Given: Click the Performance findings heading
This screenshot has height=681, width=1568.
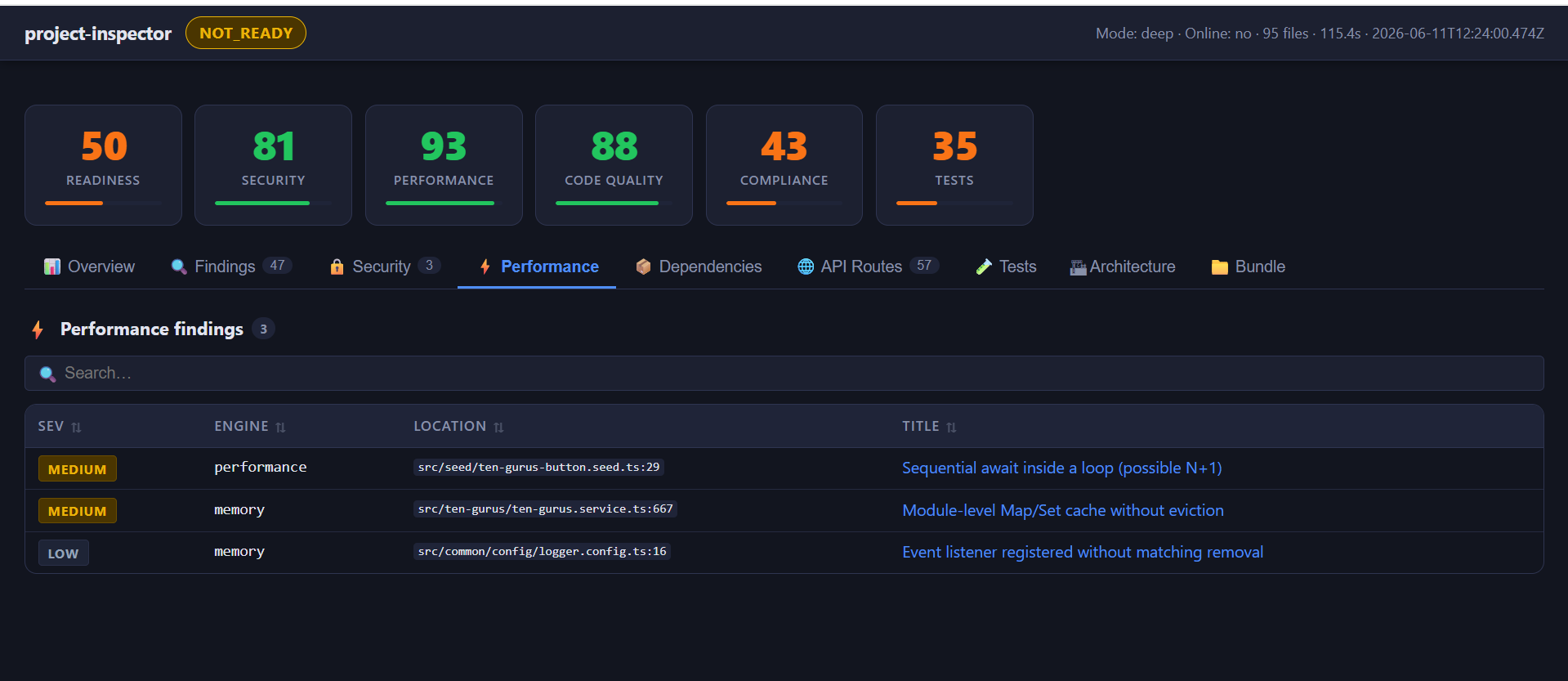Looking at the screenshot, I should pyautogui.click(x=152, y=329).
